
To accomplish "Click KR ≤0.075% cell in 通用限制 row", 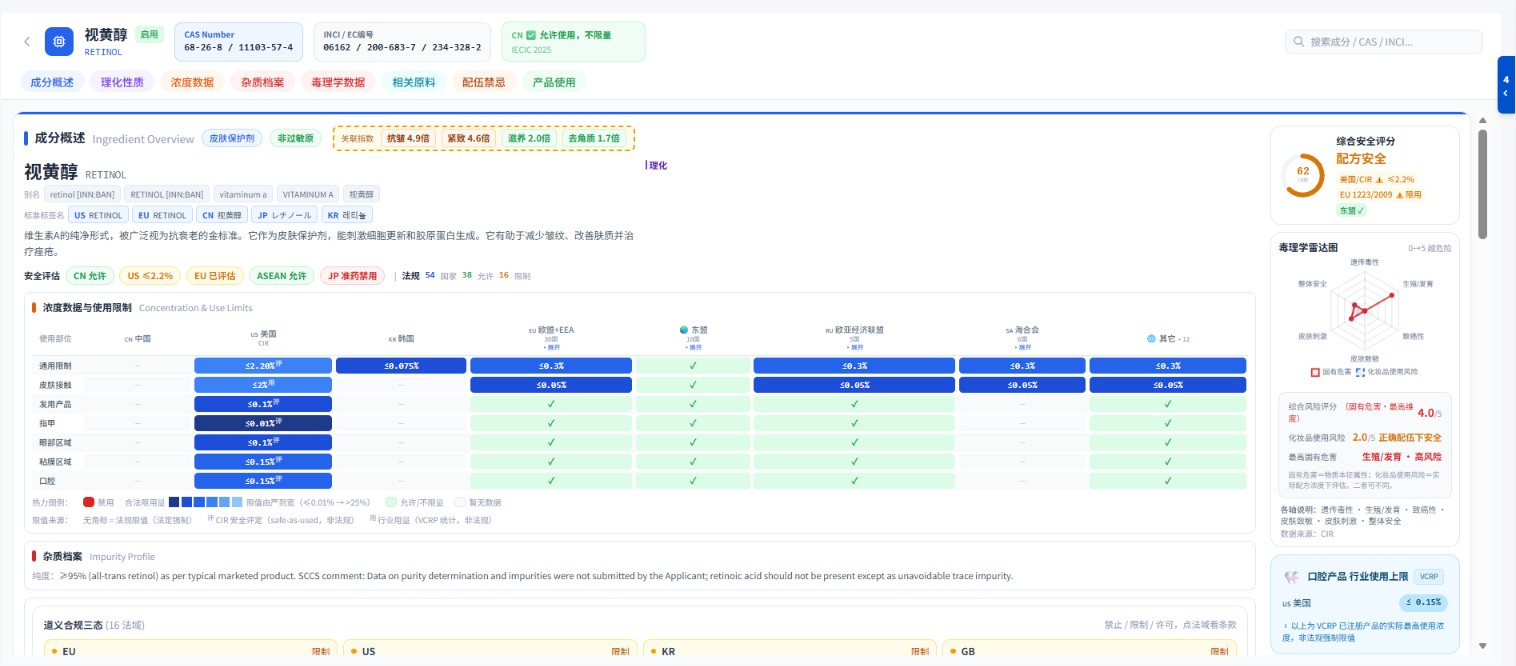I will point(401,366).
